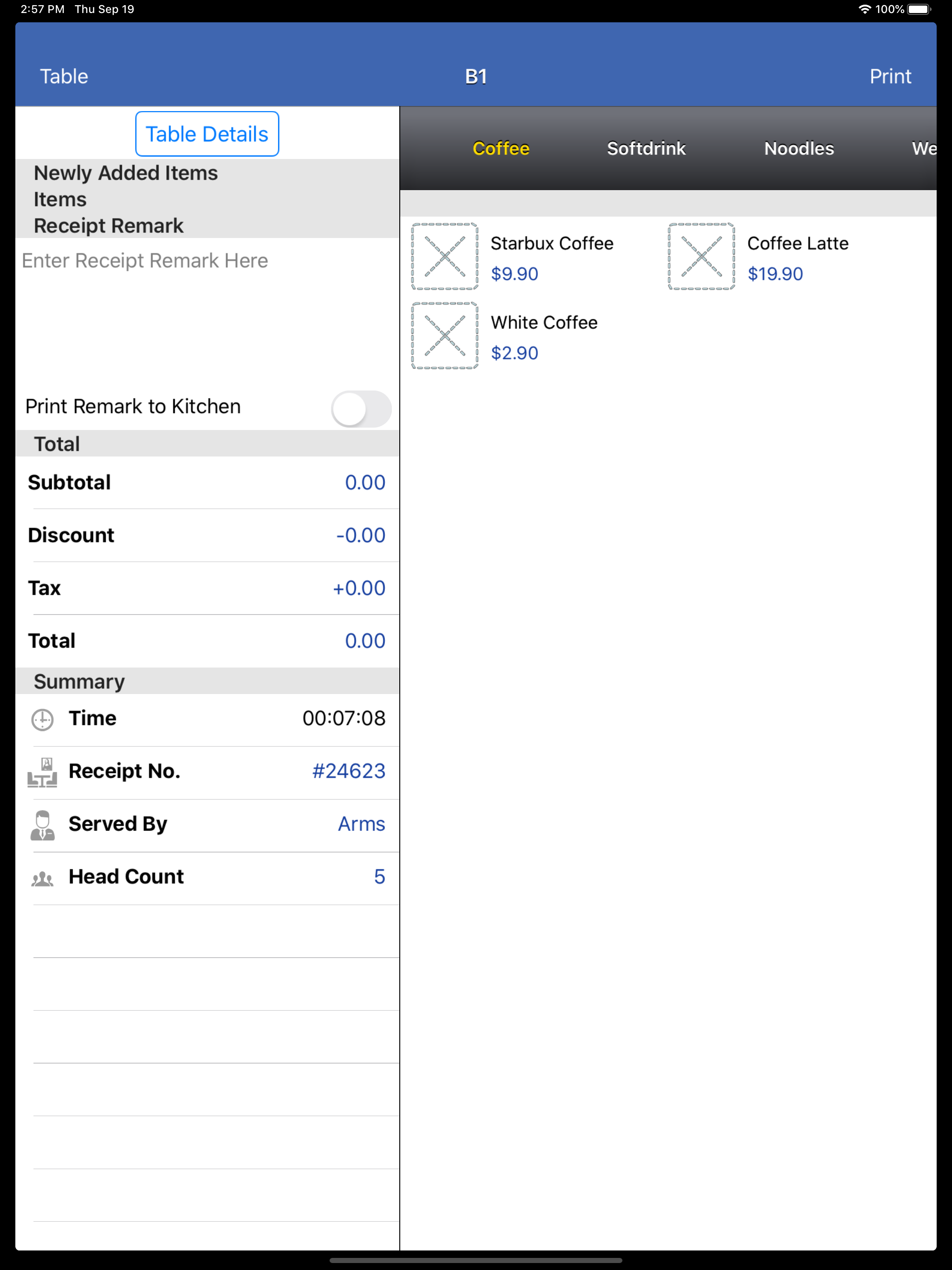The height and width of the screenshot is (1270, 952).
Task: Tap the Summary section header
Action: click(79, 681)
